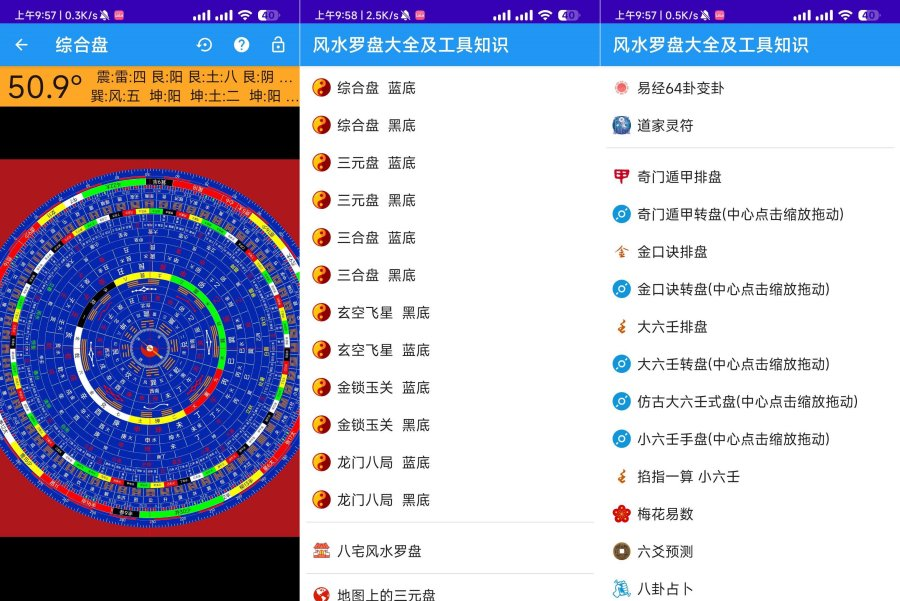Tap the yin-yang icon beside 三元盘 蓝底
900x601 pixels.
coord(321,162)
